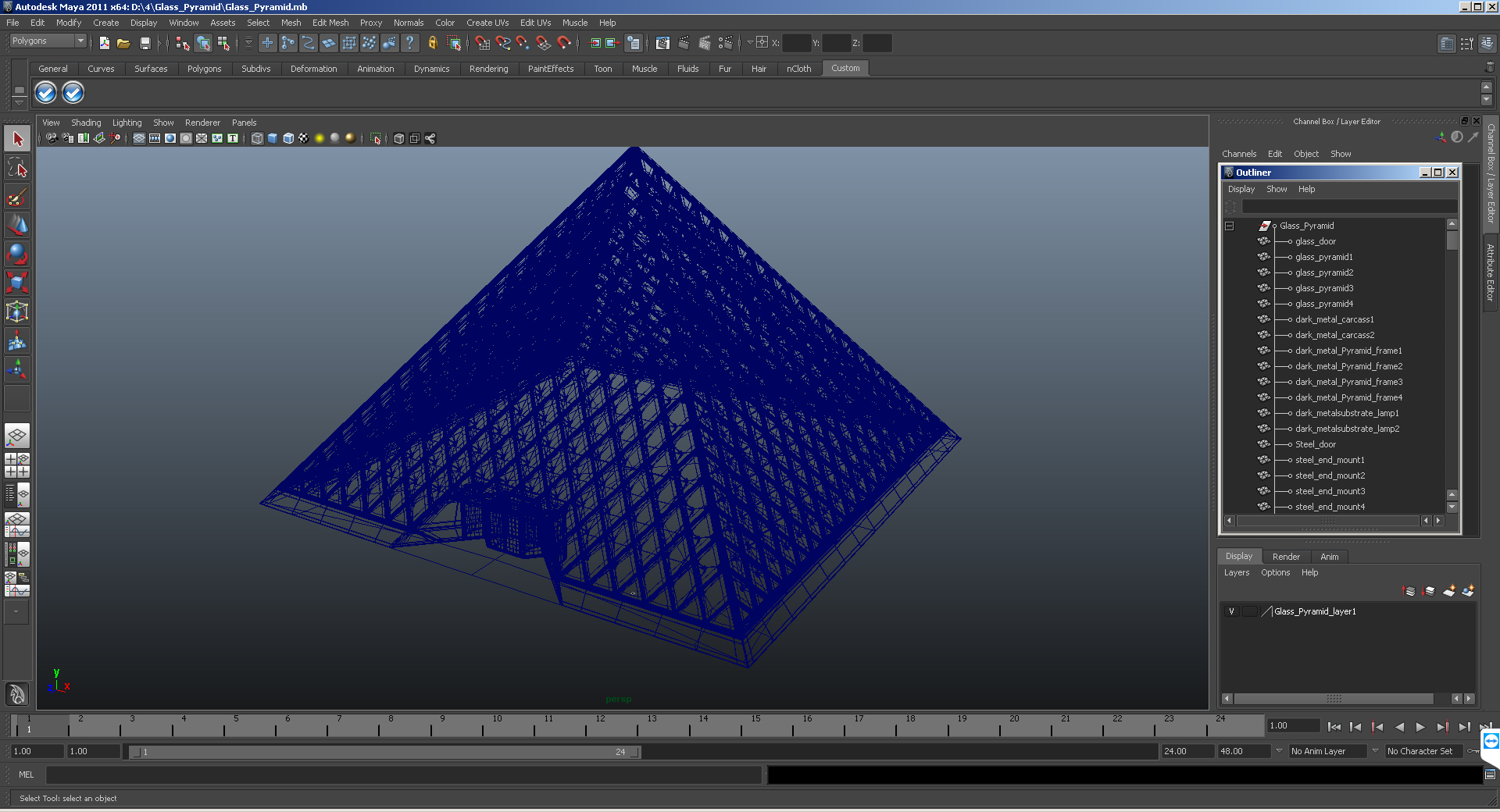Screen dimensions: 1500x812
Task: Open the Anim tab in Layer Editor
Action: (1329, 557)
